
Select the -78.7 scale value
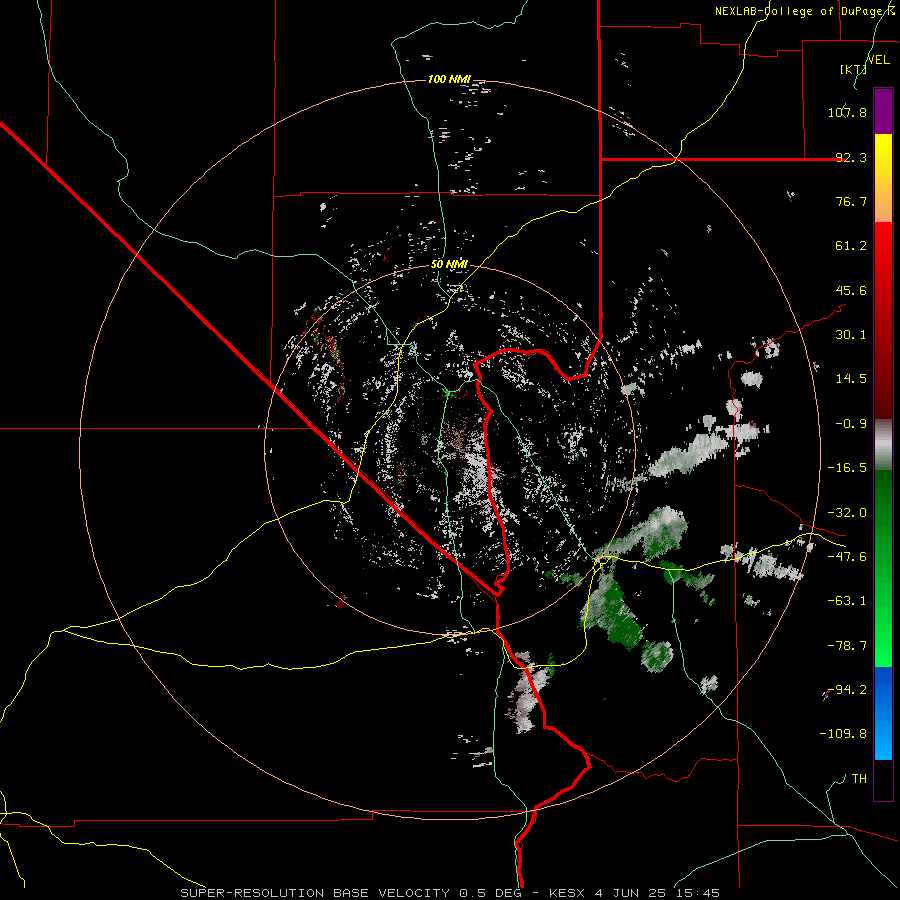tap(847, 646)
